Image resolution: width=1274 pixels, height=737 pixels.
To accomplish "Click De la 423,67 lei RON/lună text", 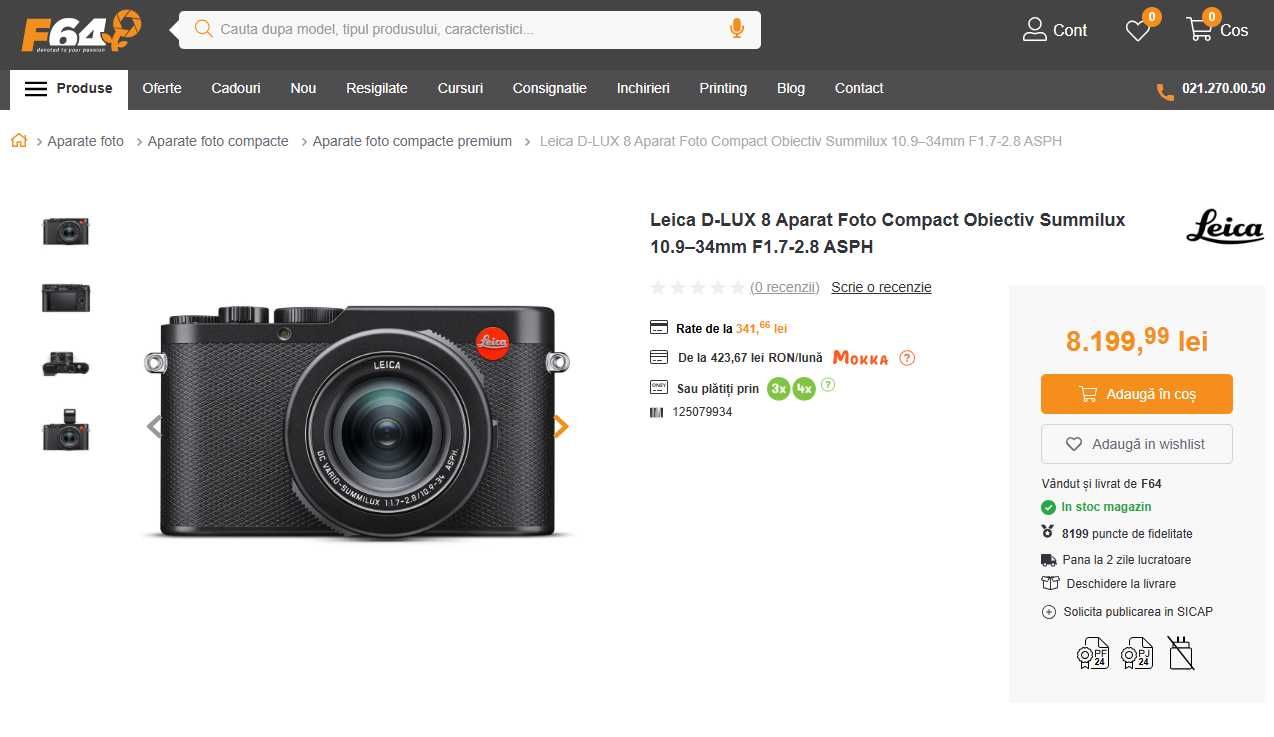I will pos(750,358).
